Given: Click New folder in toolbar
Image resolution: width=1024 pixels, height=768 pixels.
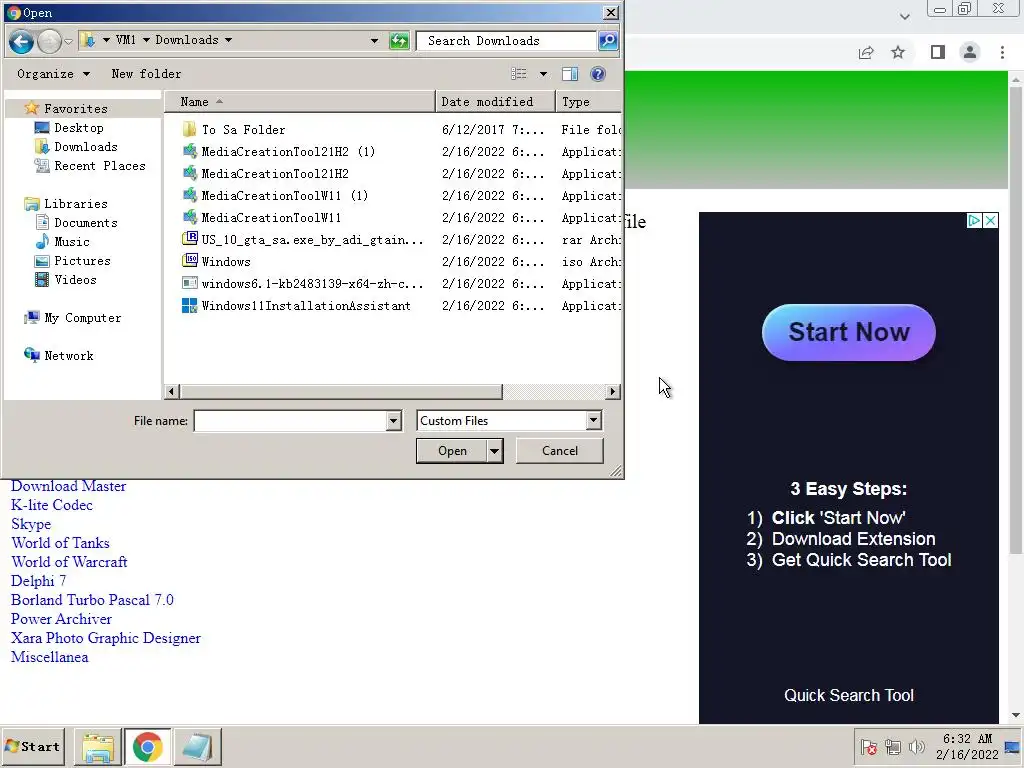Looking at the screenshot, I should coord(146,74).
